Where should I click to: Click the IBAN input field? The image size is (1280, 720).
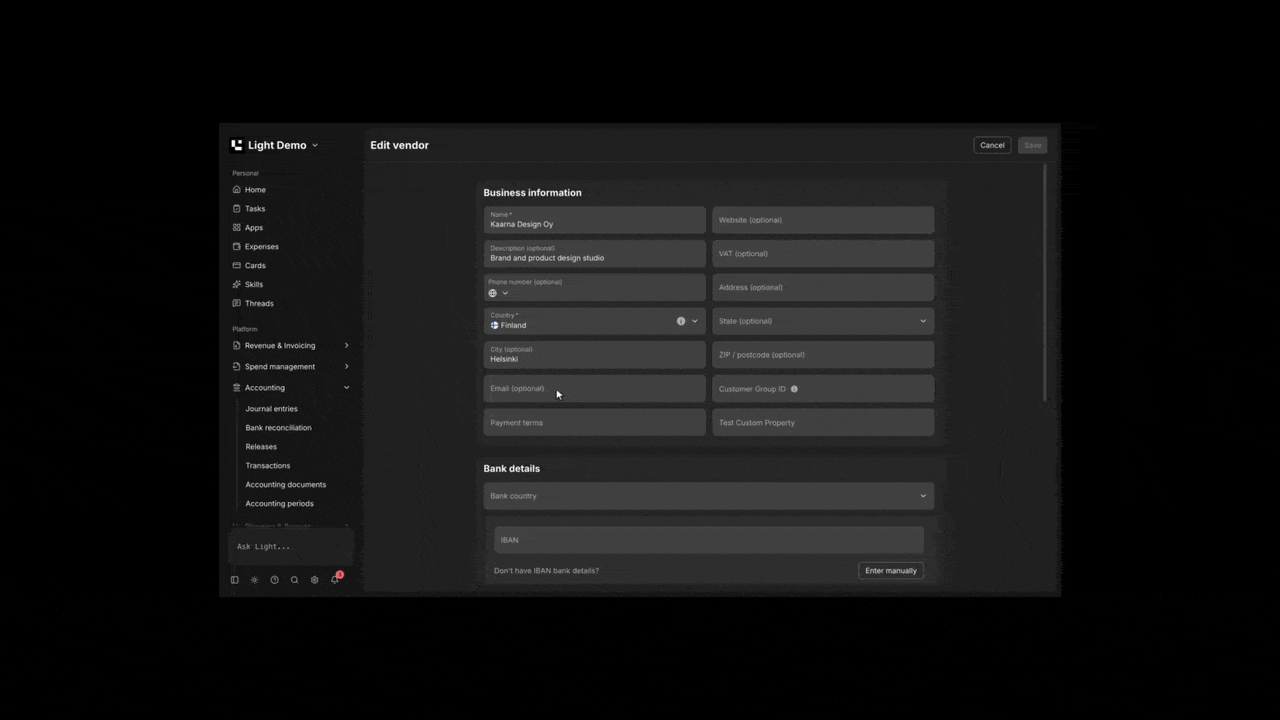tap(709, 540)
